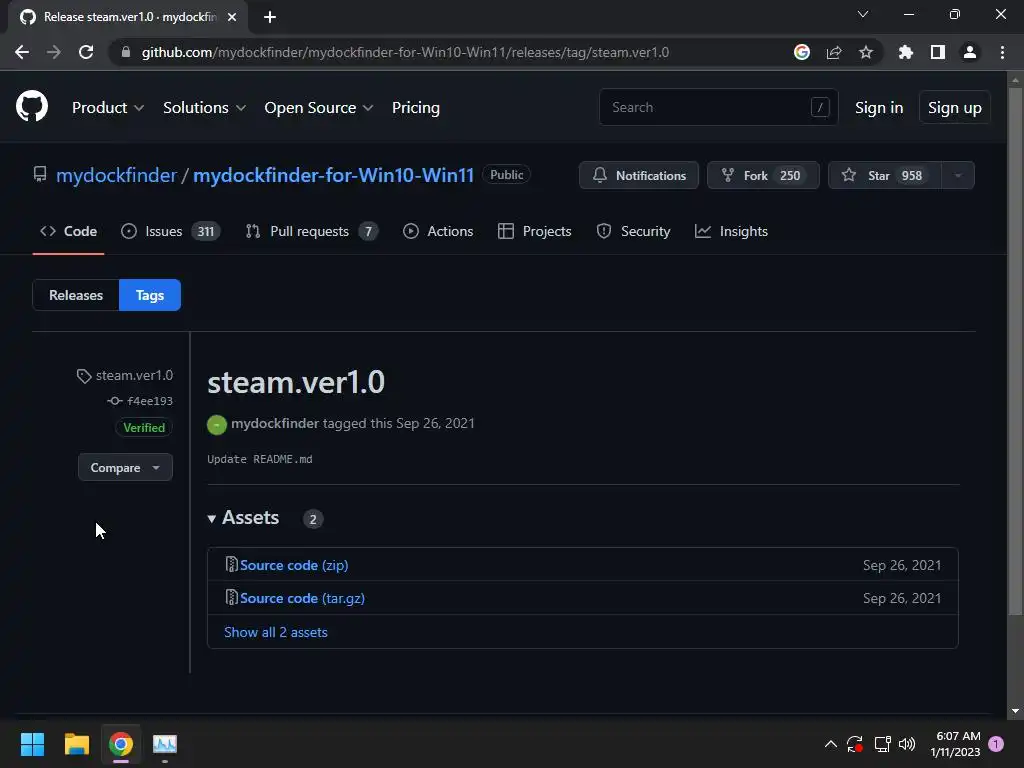Click the Sign up button

pos(955,107)
